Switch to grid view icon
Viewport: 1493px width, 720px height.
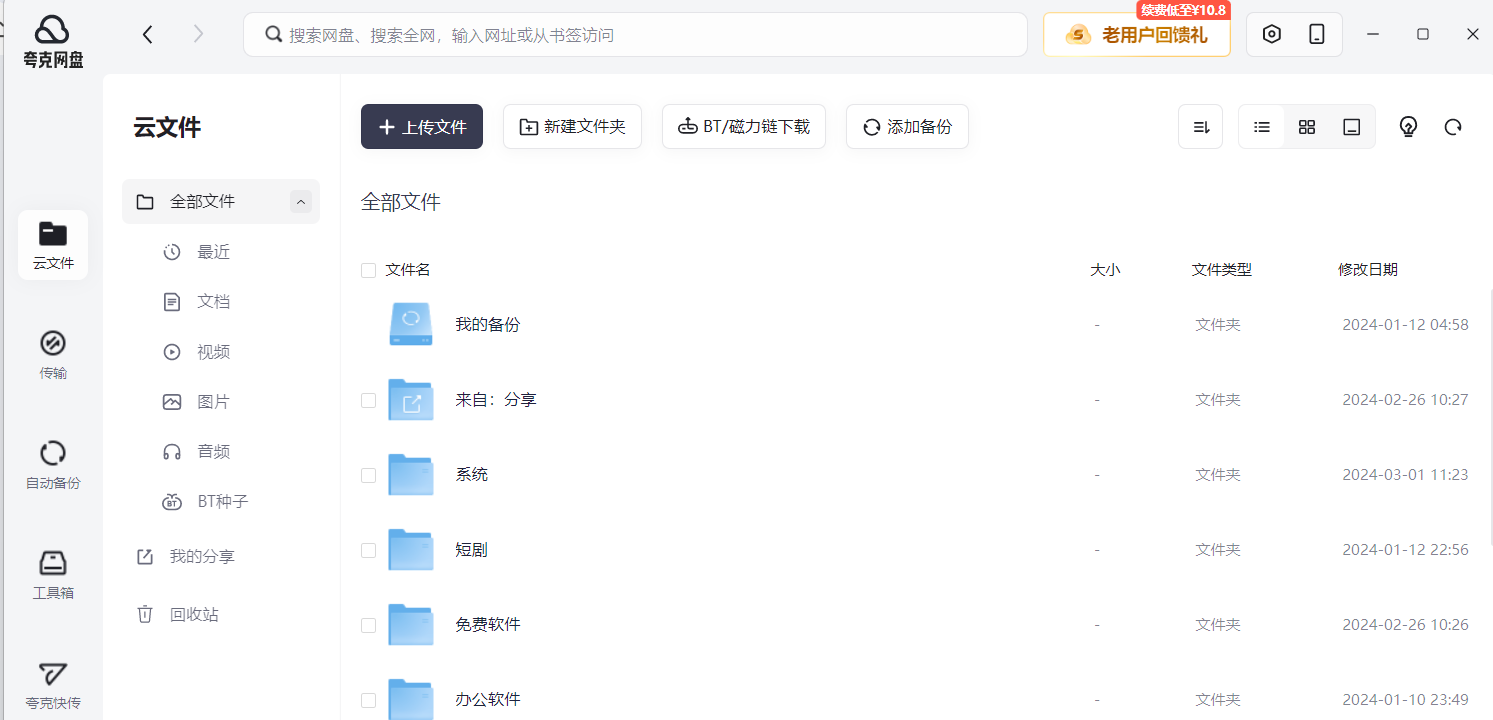pos(1307,127)
